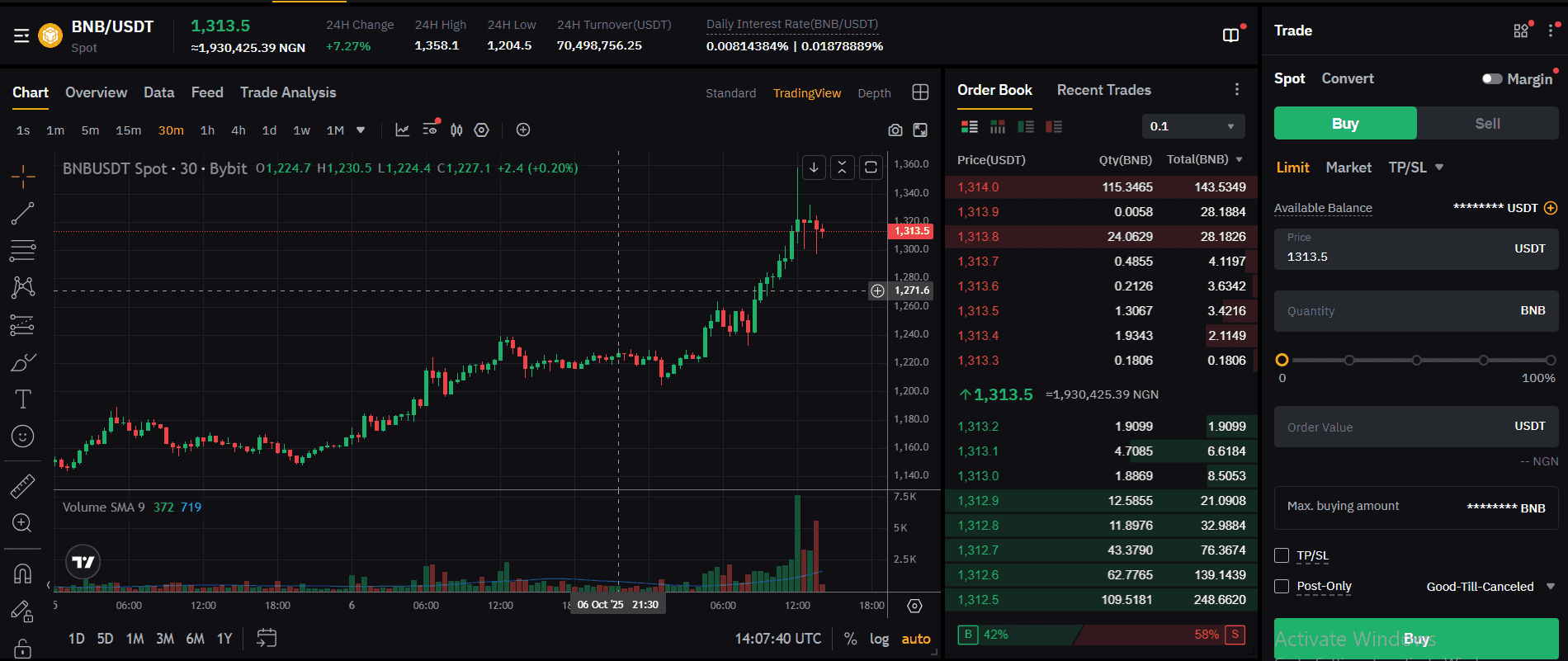This screenshot has width=1568, height=661.
Task: Expand more timeframe intervals dropdown
Action: [x=361, y=130]
